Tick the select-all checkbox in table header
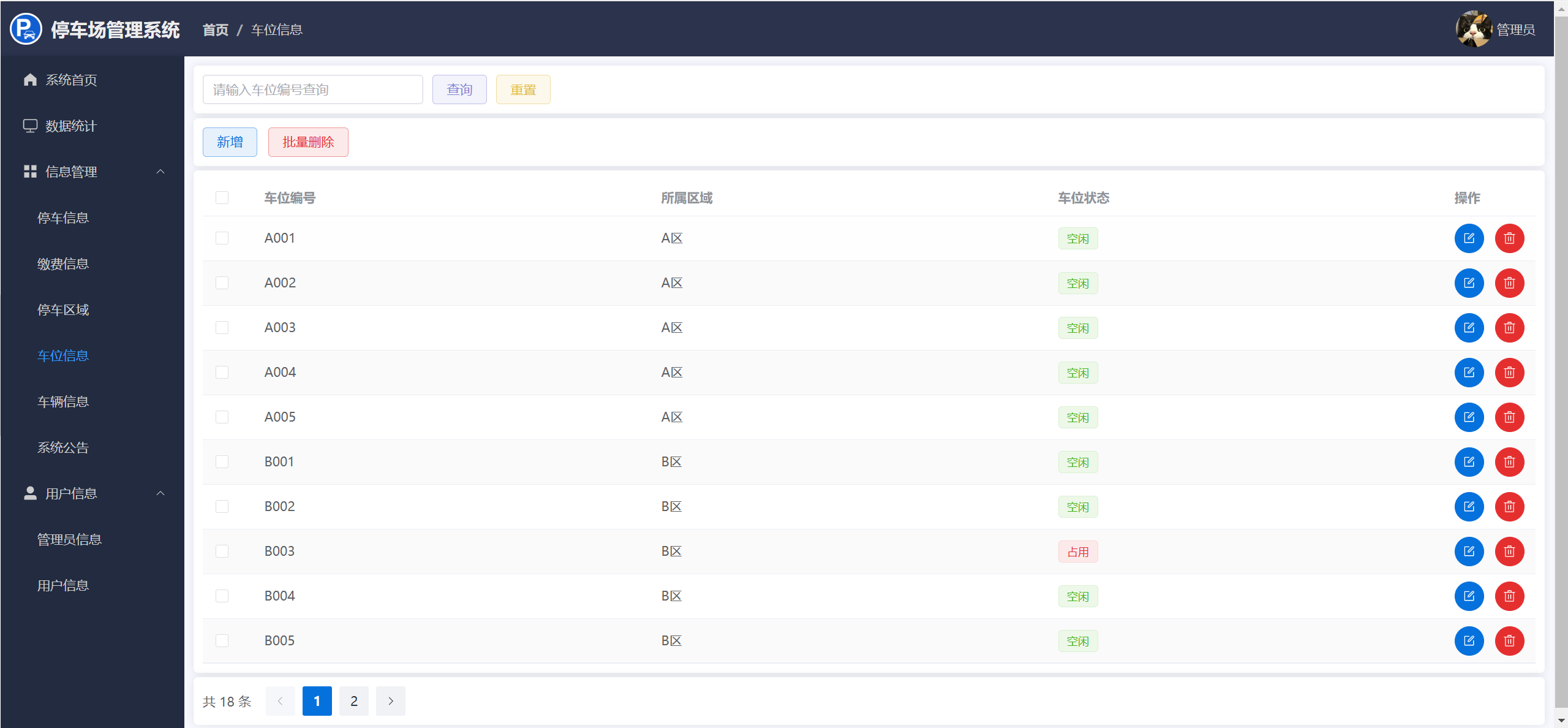This screenshot has height=728, width=1568. pos(222,198)
